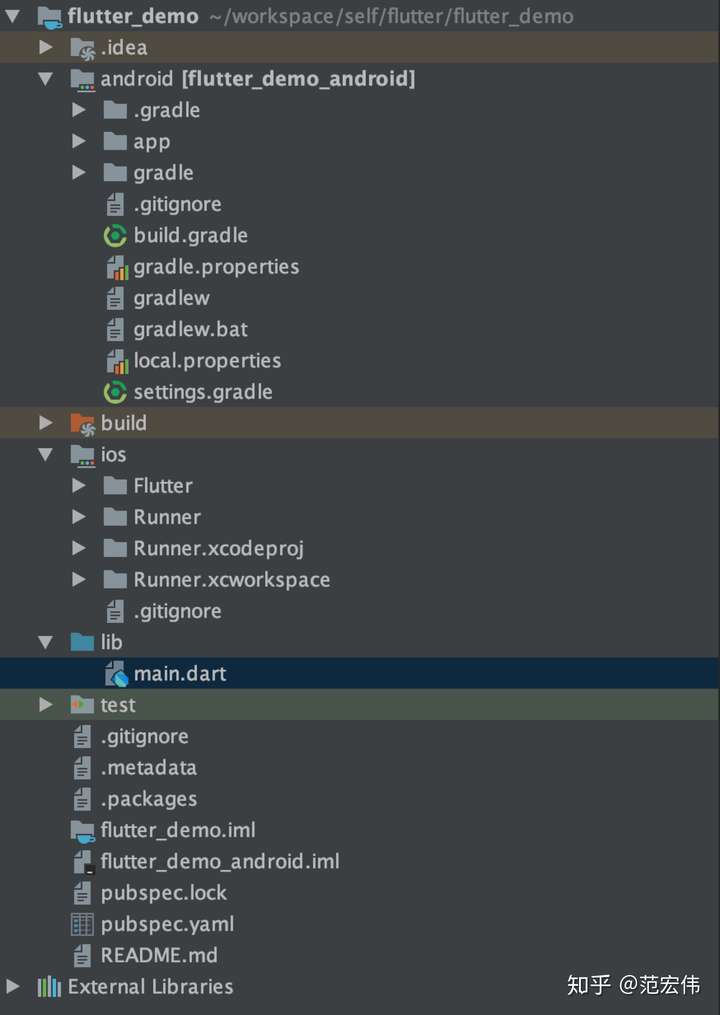This screenshot has width=720, height=1015.
Task: Select the .metadata file
Action: click(x=148, y=768)
